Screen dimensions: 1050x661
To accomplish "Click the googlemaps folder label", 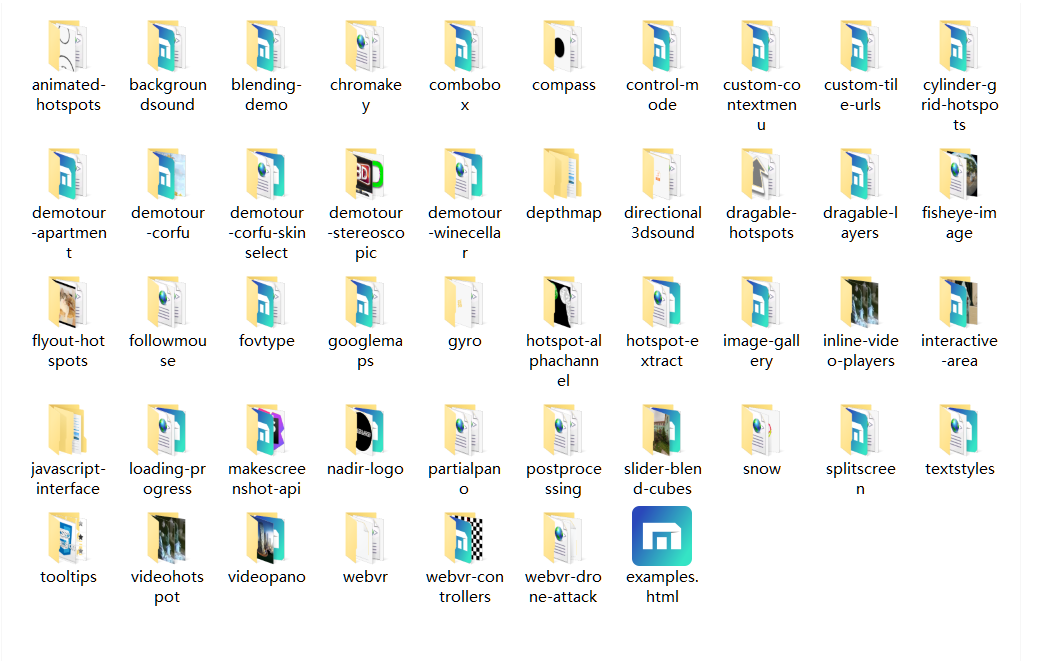I will (x=366, y=351).
